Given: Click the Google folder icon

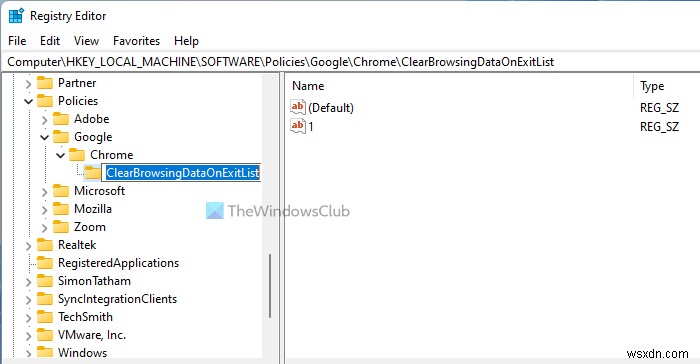Looking at the screenshot, I should pyautogui.click(x=61, y=137).
